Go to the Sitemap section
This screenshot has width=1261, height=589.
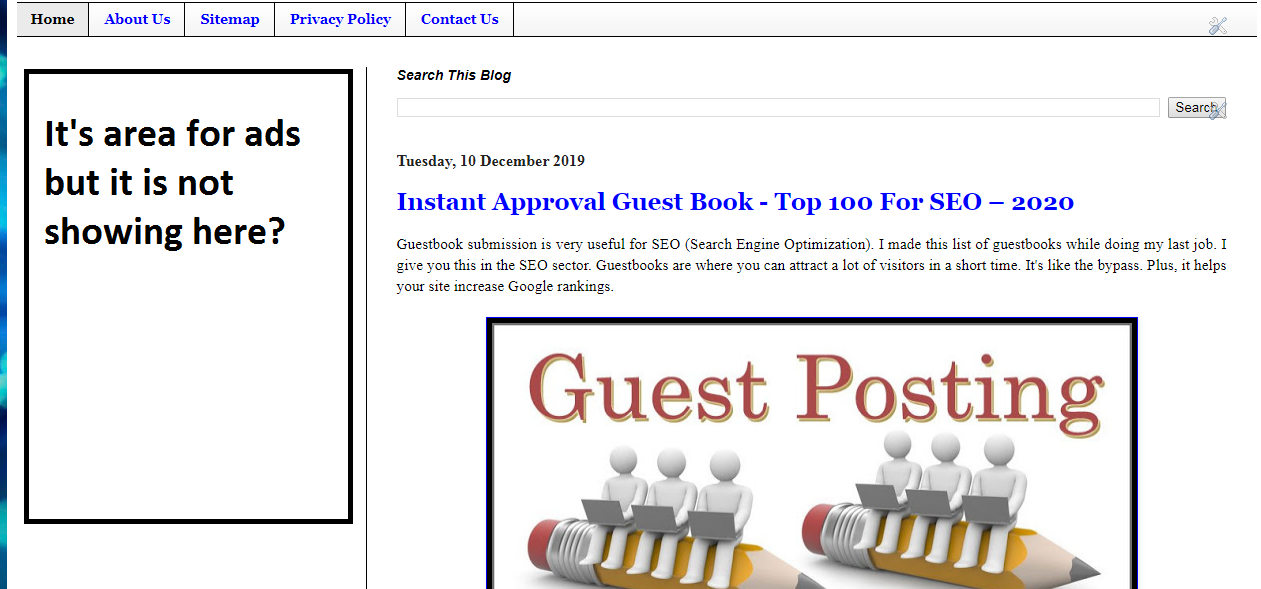229,18
